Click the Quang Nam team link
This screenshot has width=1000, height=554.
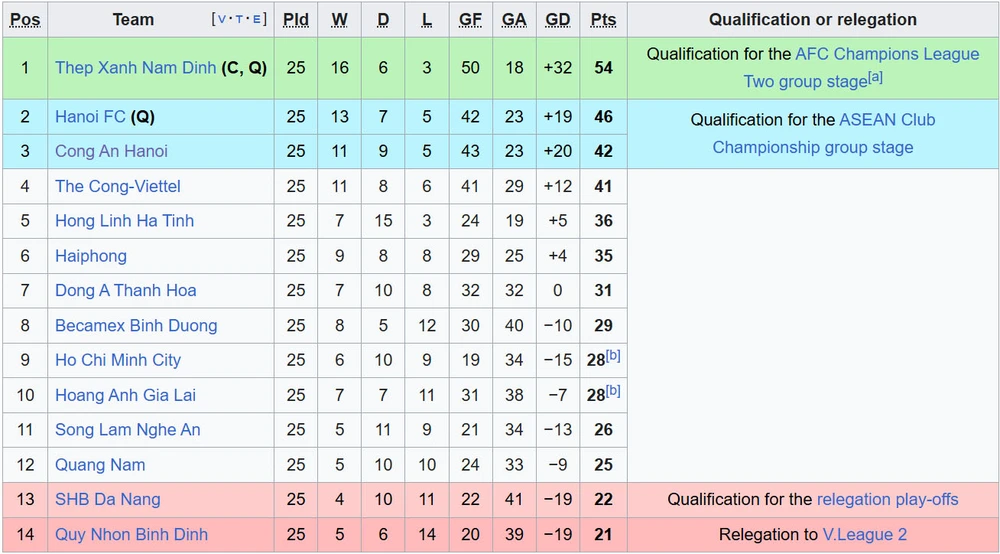pos(100,465)
